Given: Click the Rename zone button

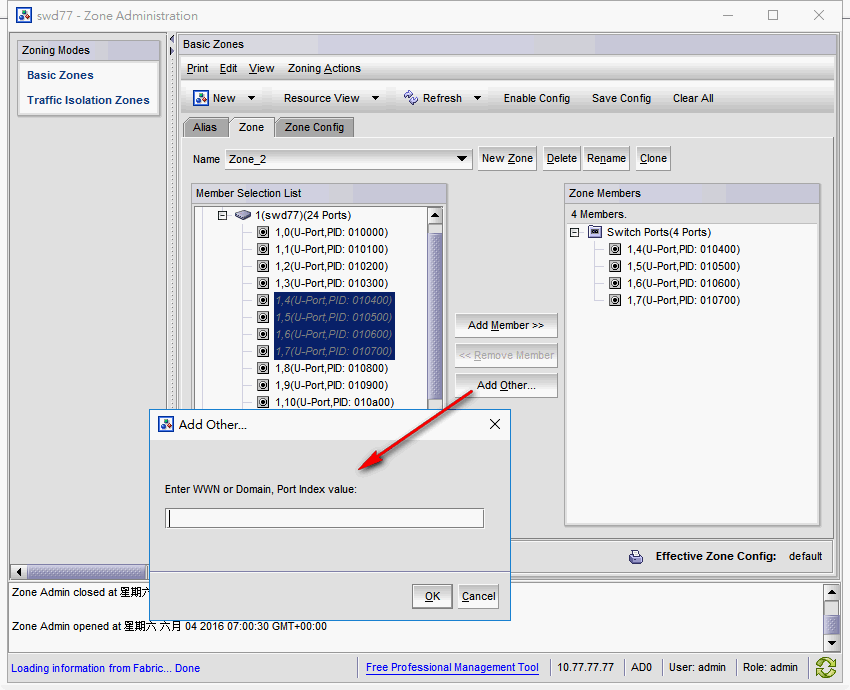Looking at the screenshot, I should 607,158.
